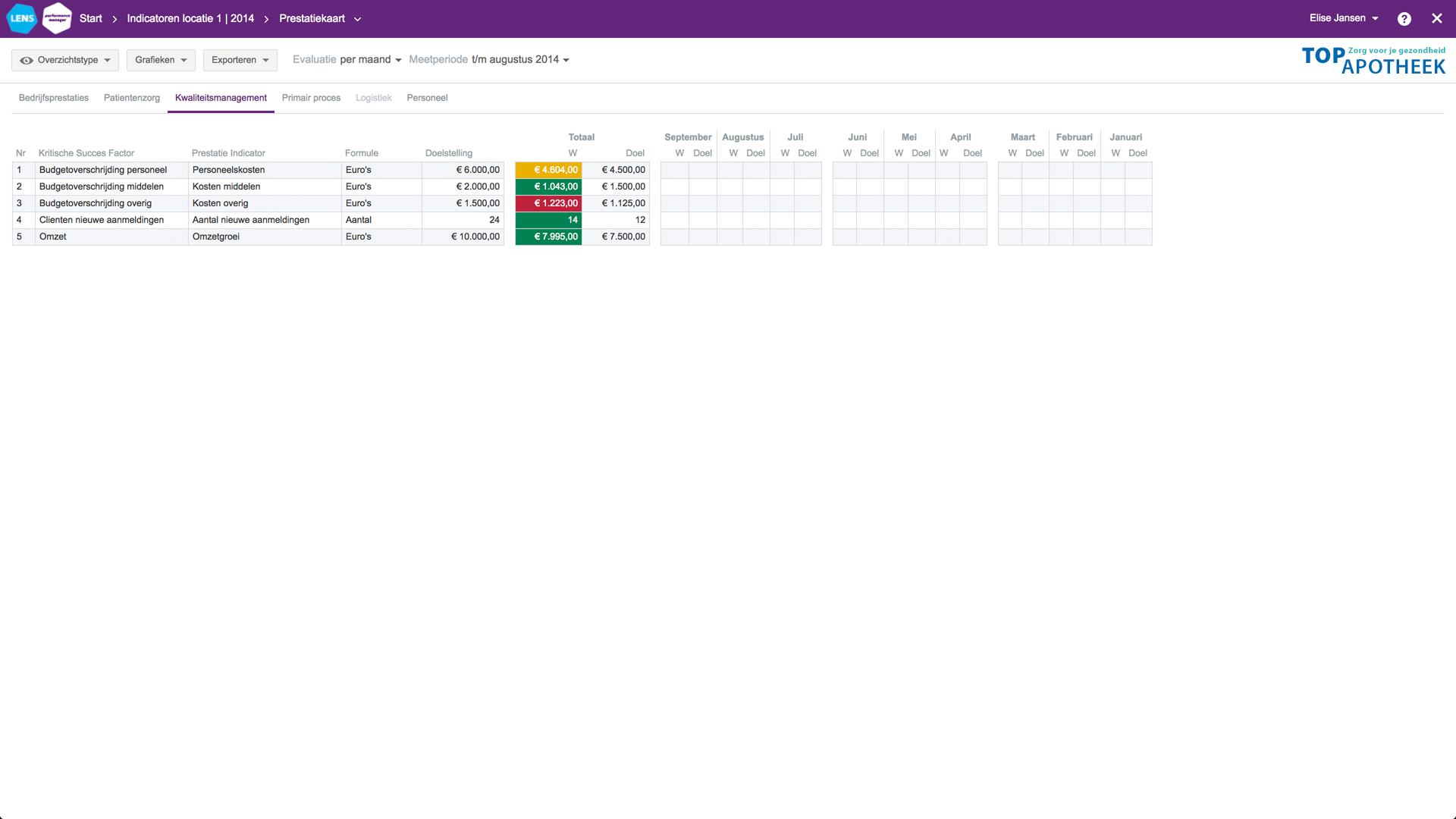This screenshot has height=819, width=1456.
Task: Close the Prestatiekaart view with X
Action: (x=1437, y=19)
